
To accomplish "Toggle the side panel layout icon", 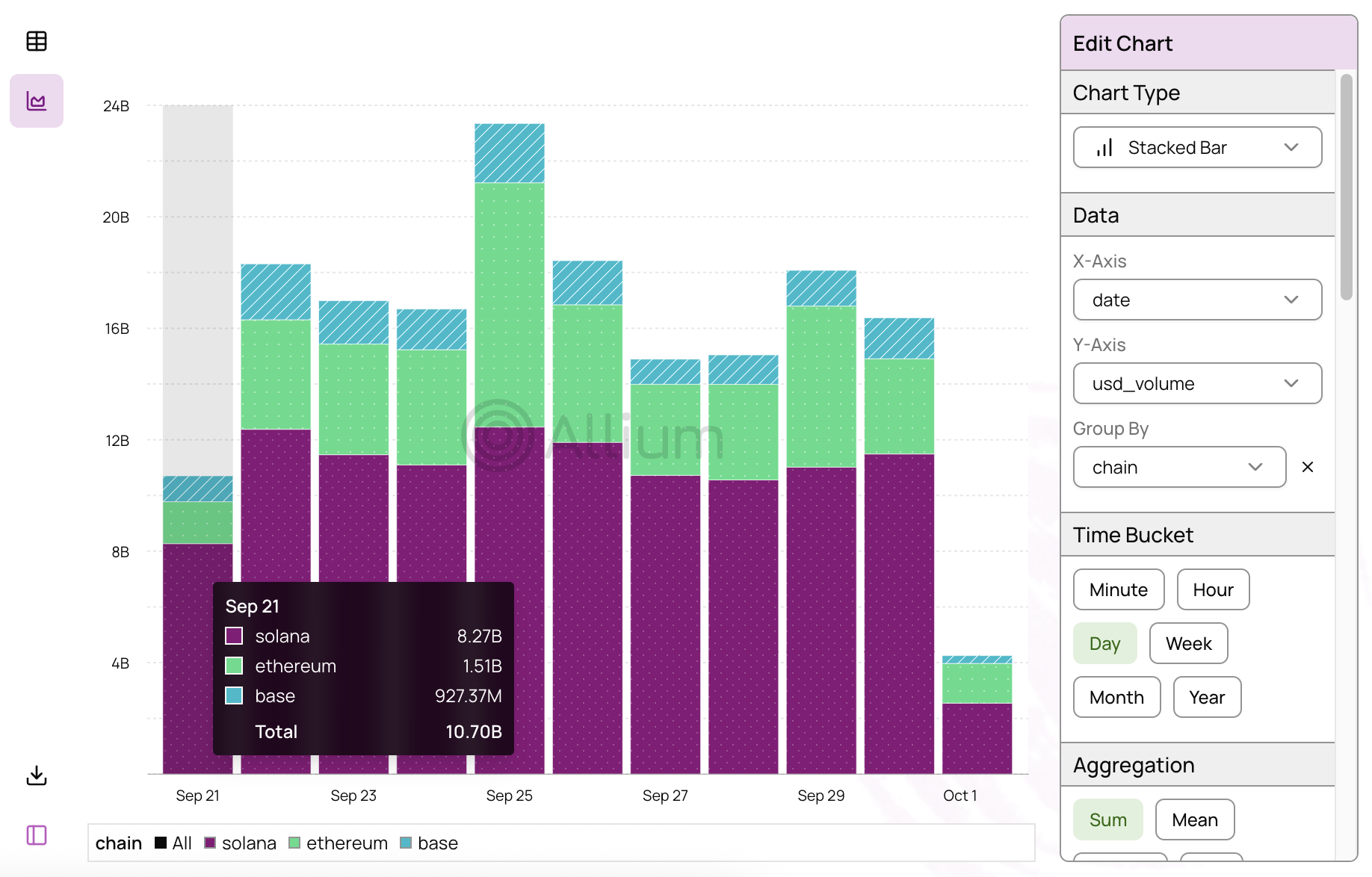I will click(37, 835).
